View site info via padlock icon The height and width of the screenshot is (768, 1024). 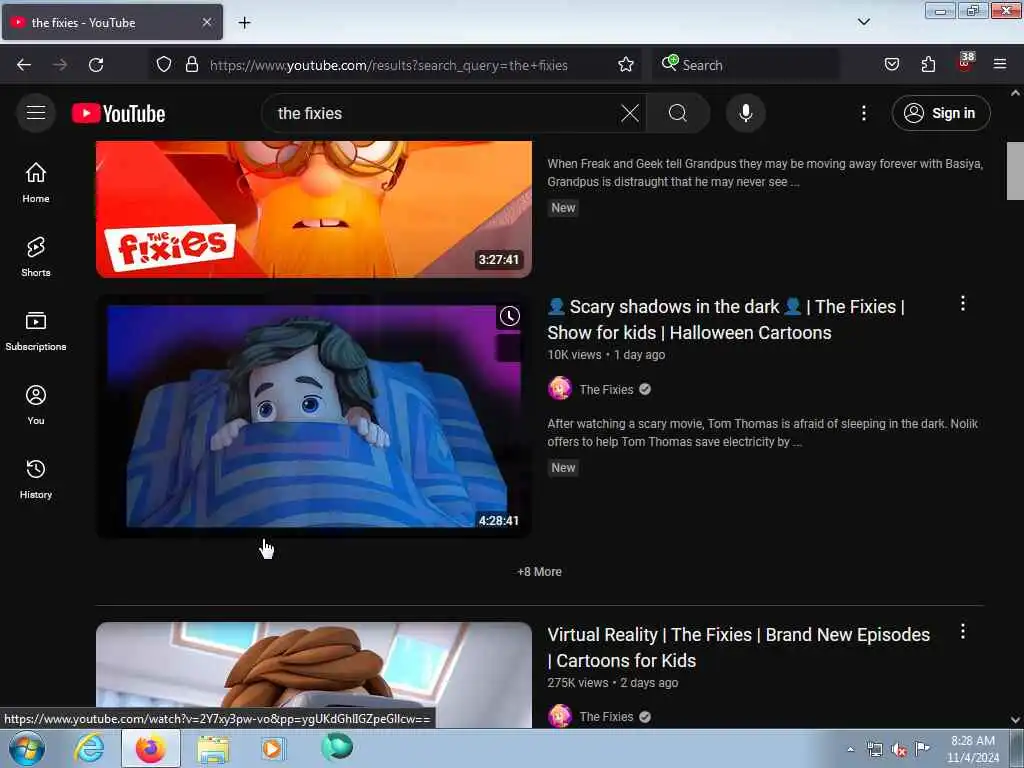coord(191,65)
